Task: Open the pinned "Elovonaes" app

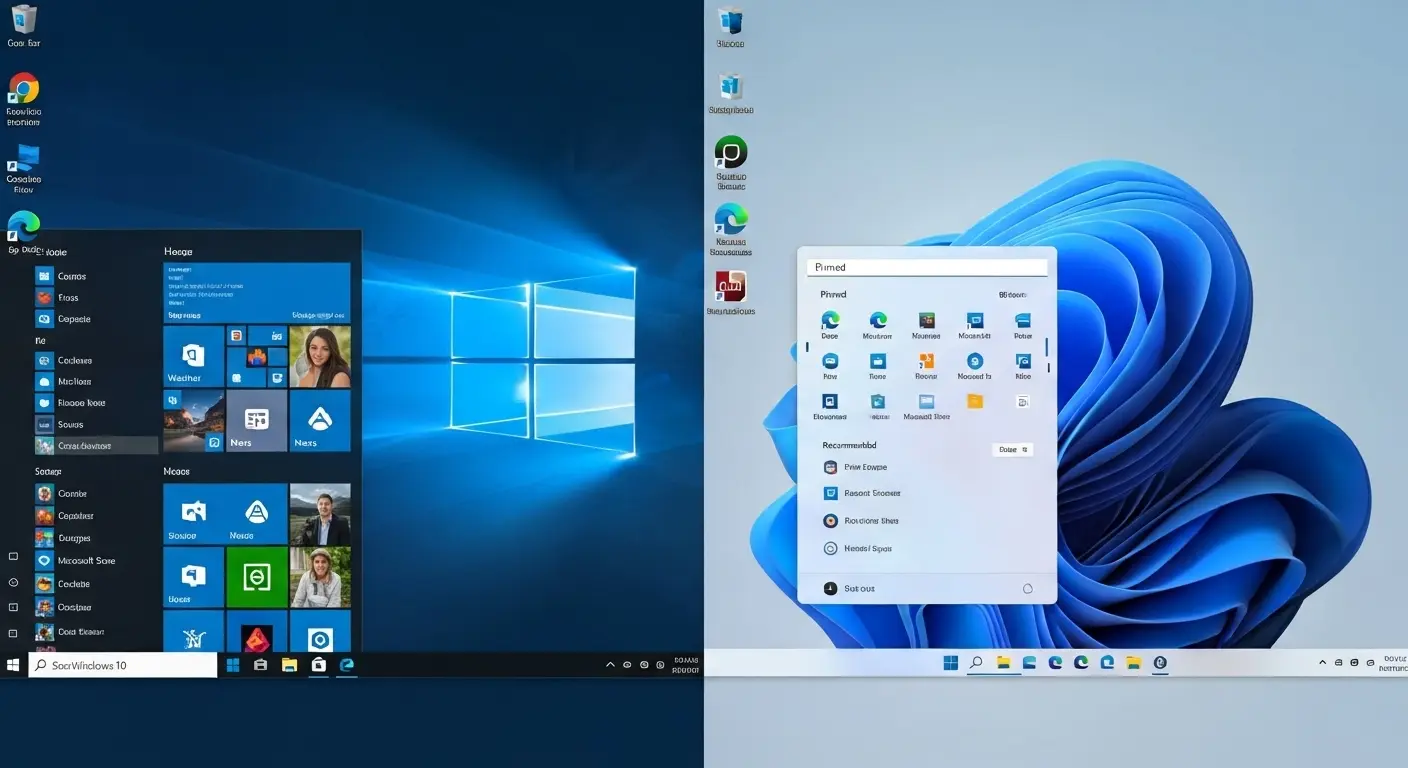Action: tap(830, 405)
